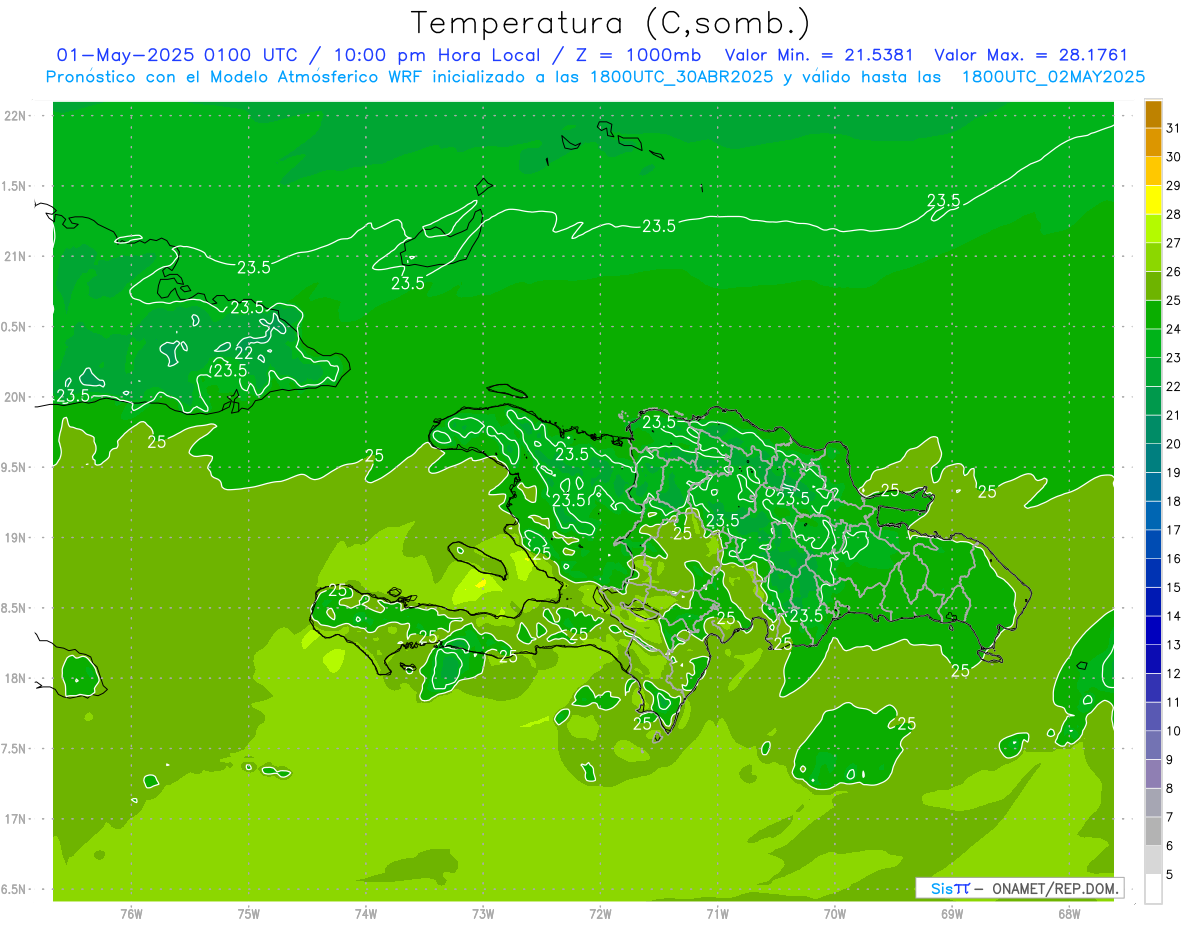Click legend value 21
This screenshot has width=1200, height=927.
(1173, 415)
